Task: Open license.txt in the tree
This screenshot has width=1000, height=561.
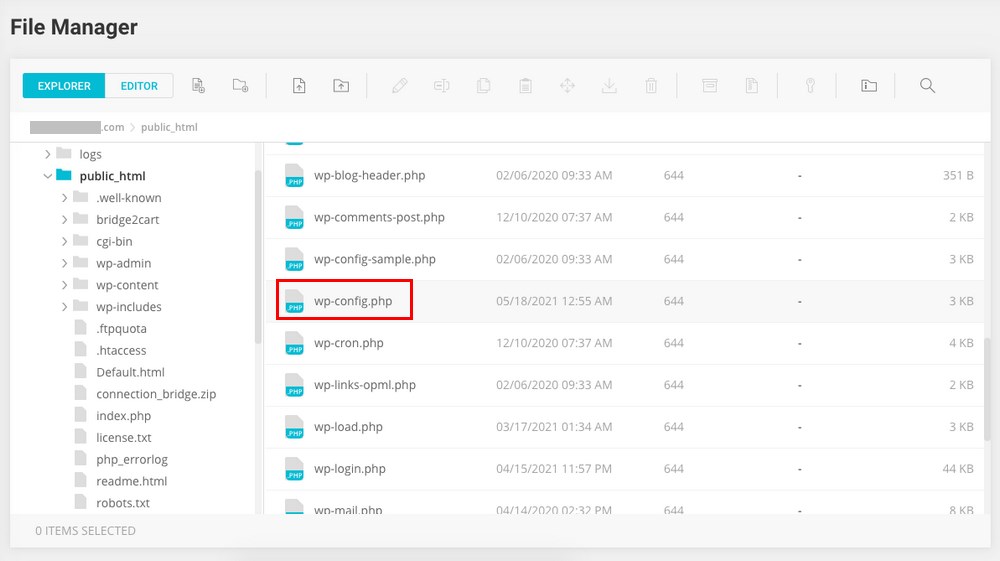Action: pyautogui.click(x=124, y=437)
